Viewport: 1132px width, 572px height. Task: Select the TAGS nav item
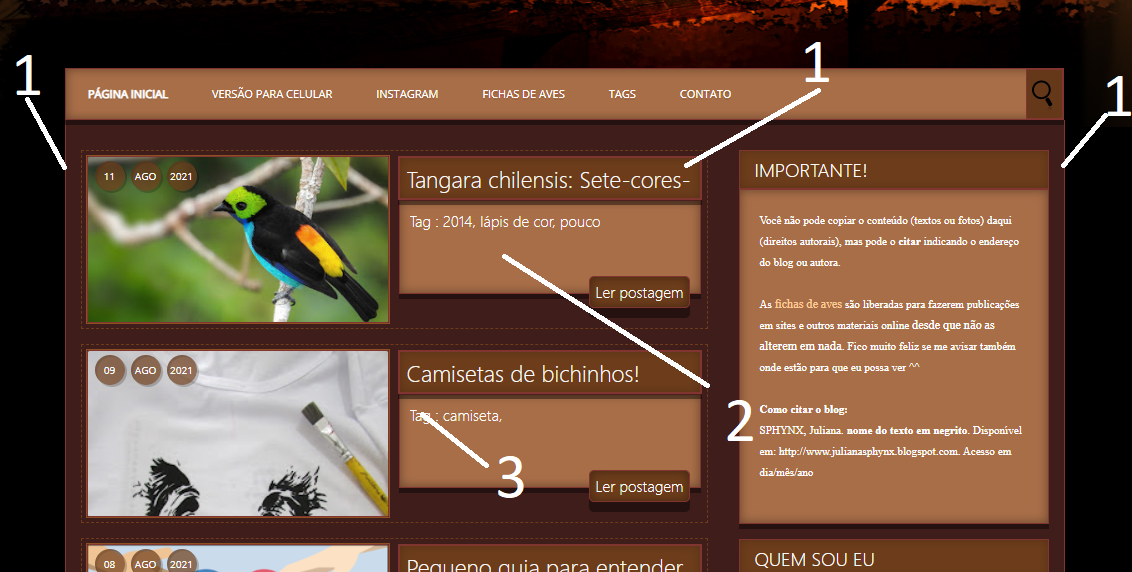pos(622,94)
